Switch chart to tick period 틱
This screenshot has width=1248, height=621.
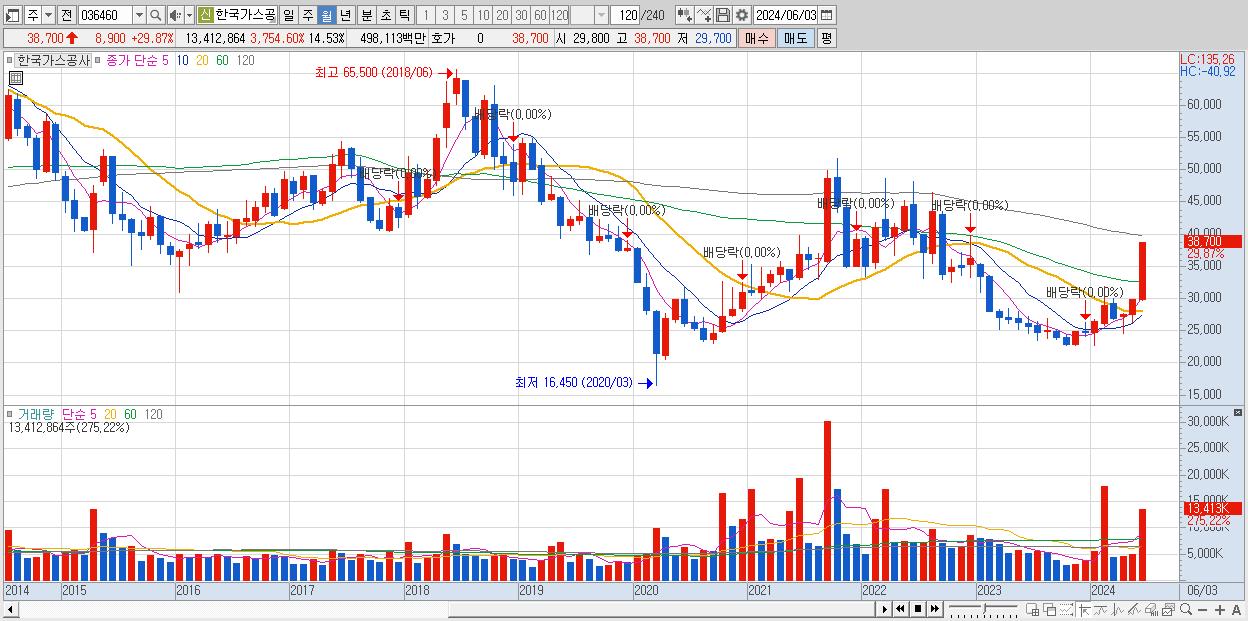[x=404, y=15]
